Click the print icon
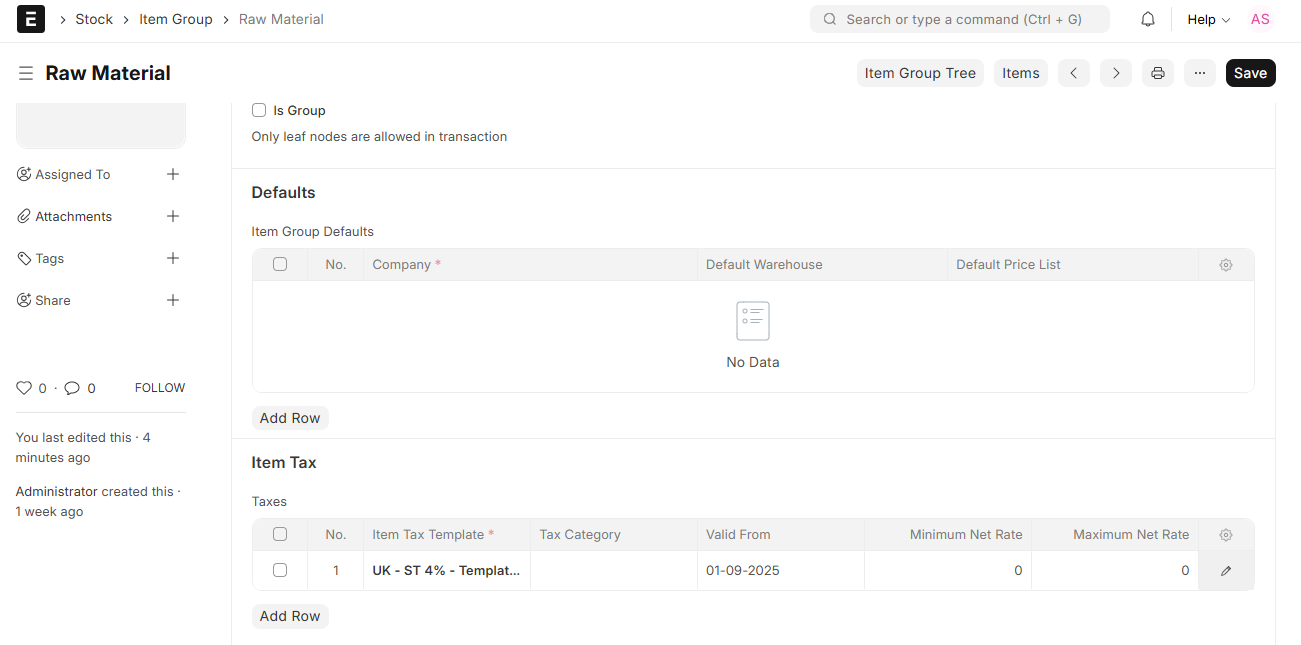Viewport: 1301px width, 645px height. [x=1158, y=73]
